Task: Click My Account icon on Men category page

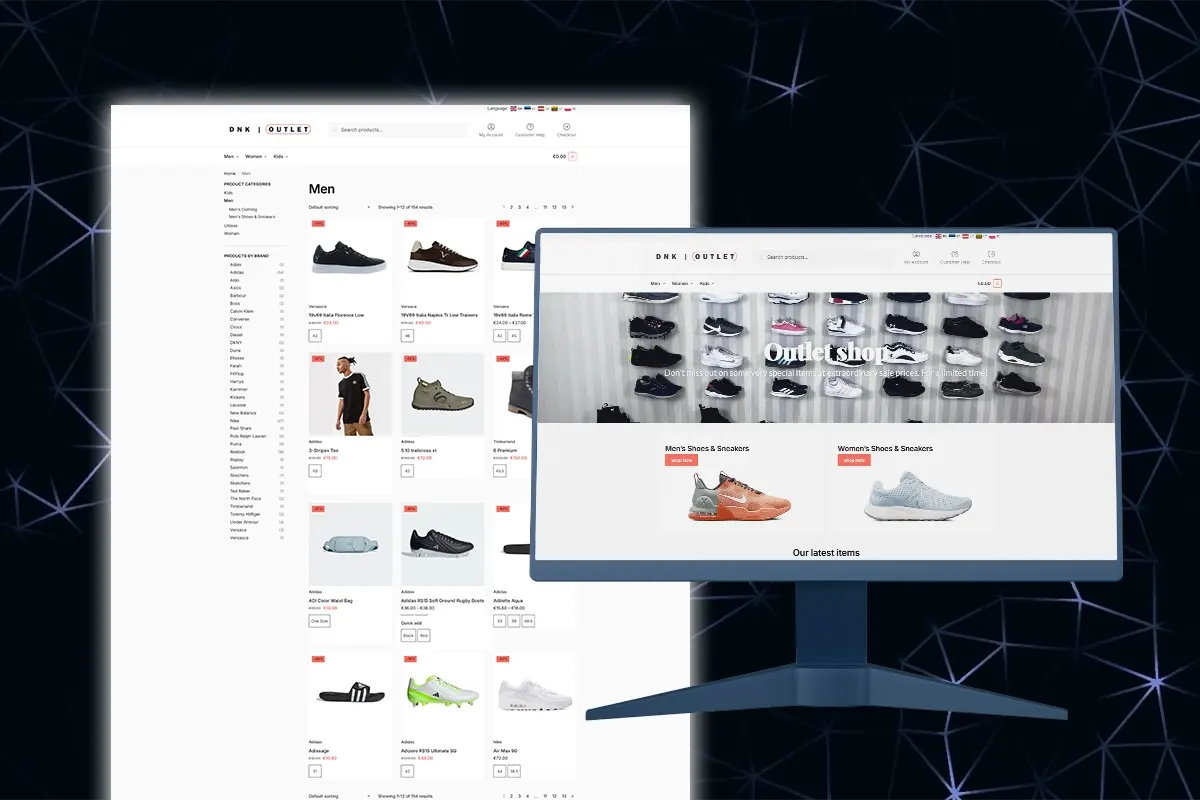Action: click(491, 128)
